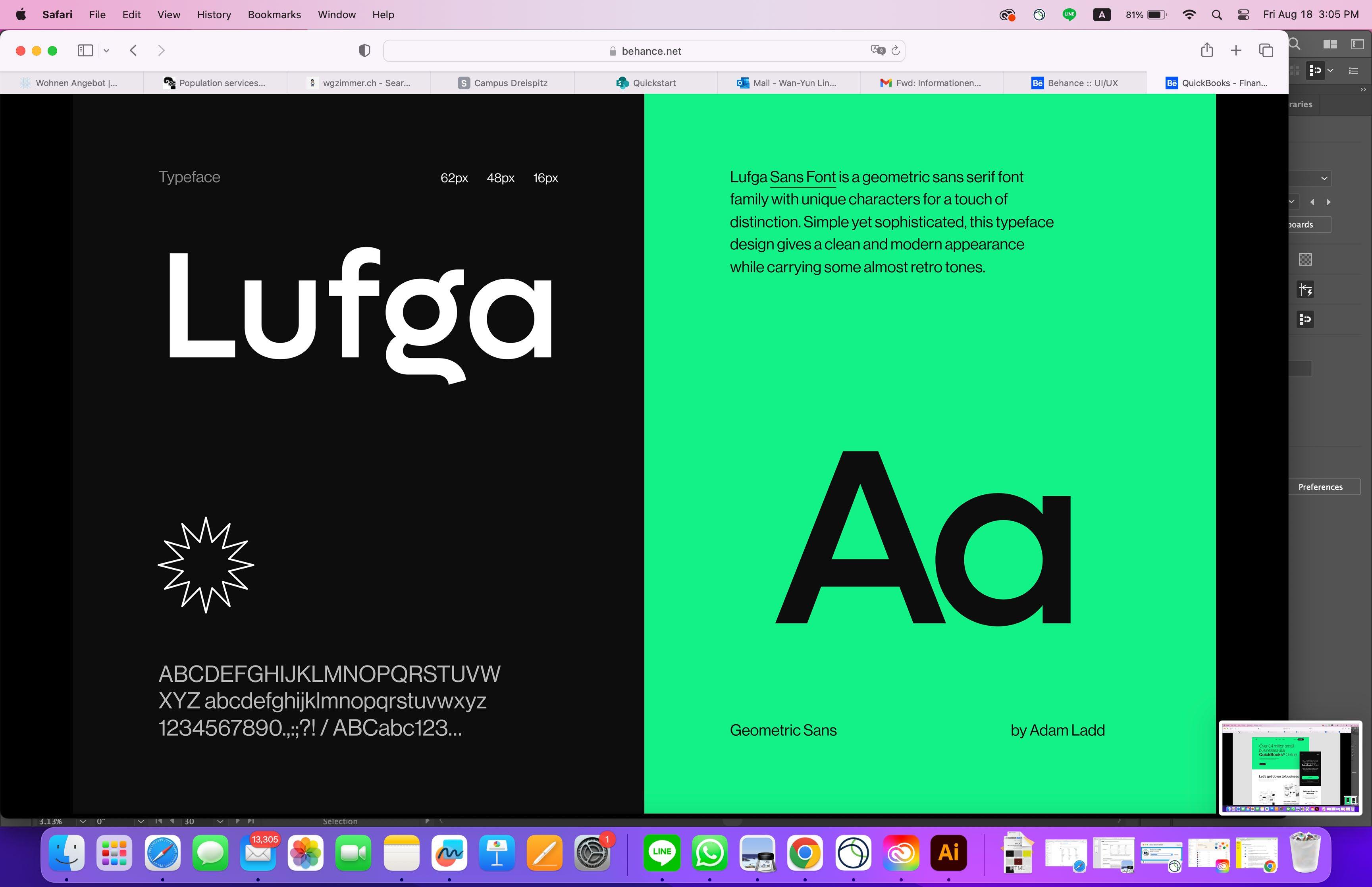Click the Share icon in Safari toolbar
Viewport: 1372px width, 887px height.
tap(1207, 51)
